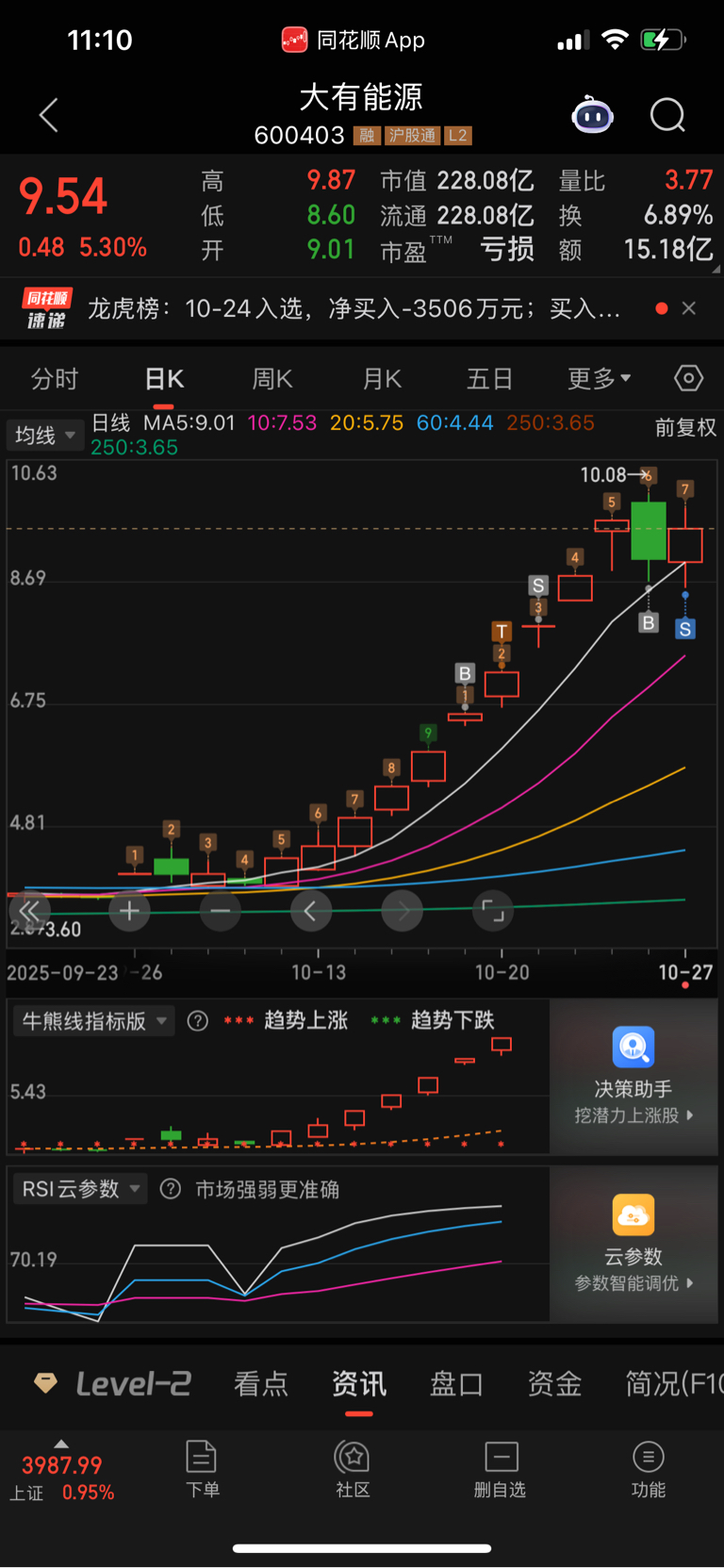Tap the 趋势下跌 legend label
This screenshot has height=1568, width=724.
point(453,1020)
